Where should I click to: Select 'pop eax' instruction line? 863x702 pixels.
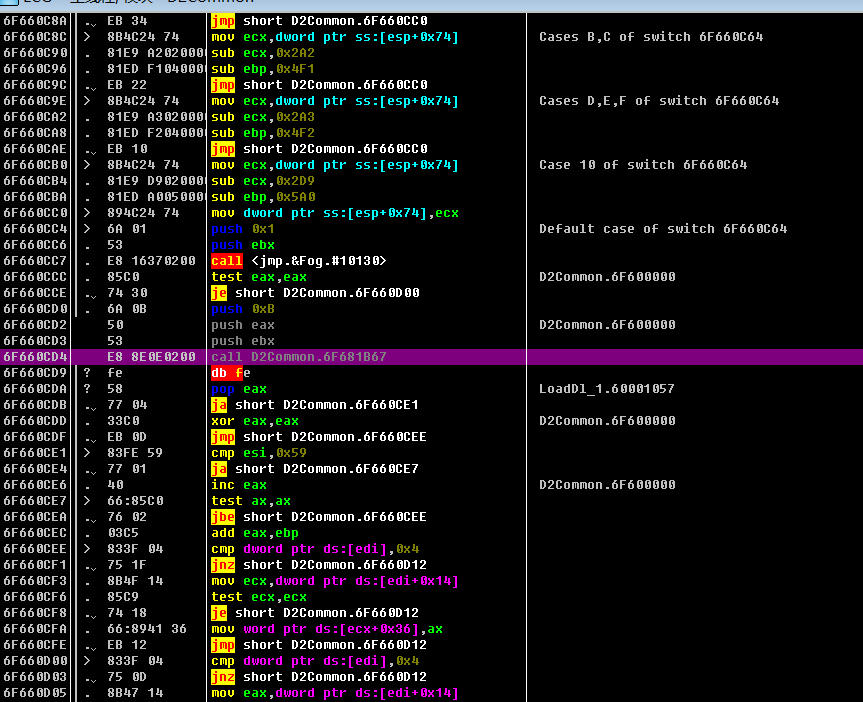(239, 389)
